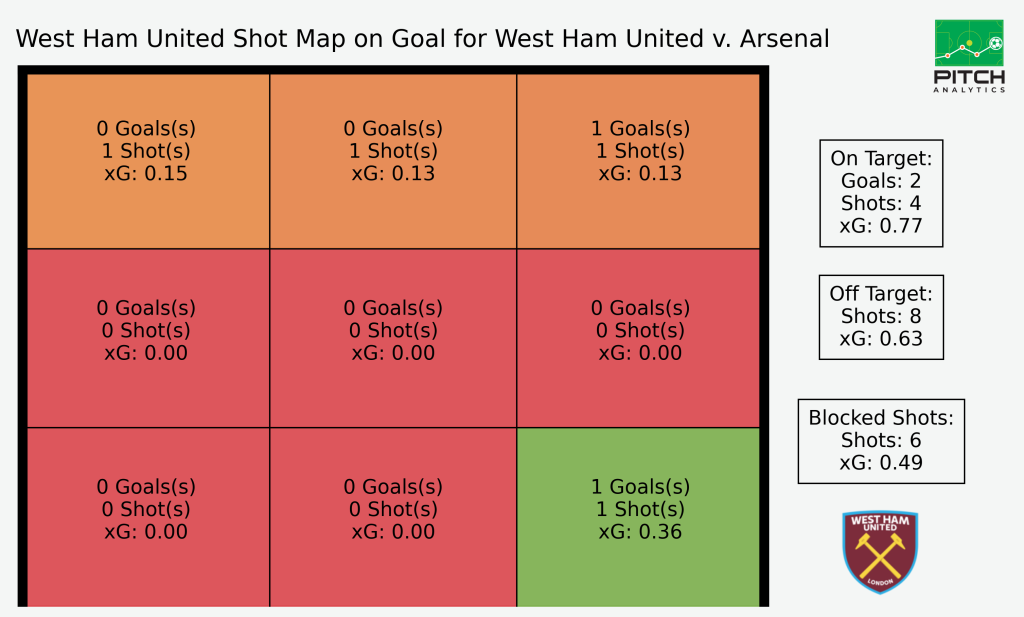
Task: Click the black left goalpost border
Action: (x=22, y=336)
